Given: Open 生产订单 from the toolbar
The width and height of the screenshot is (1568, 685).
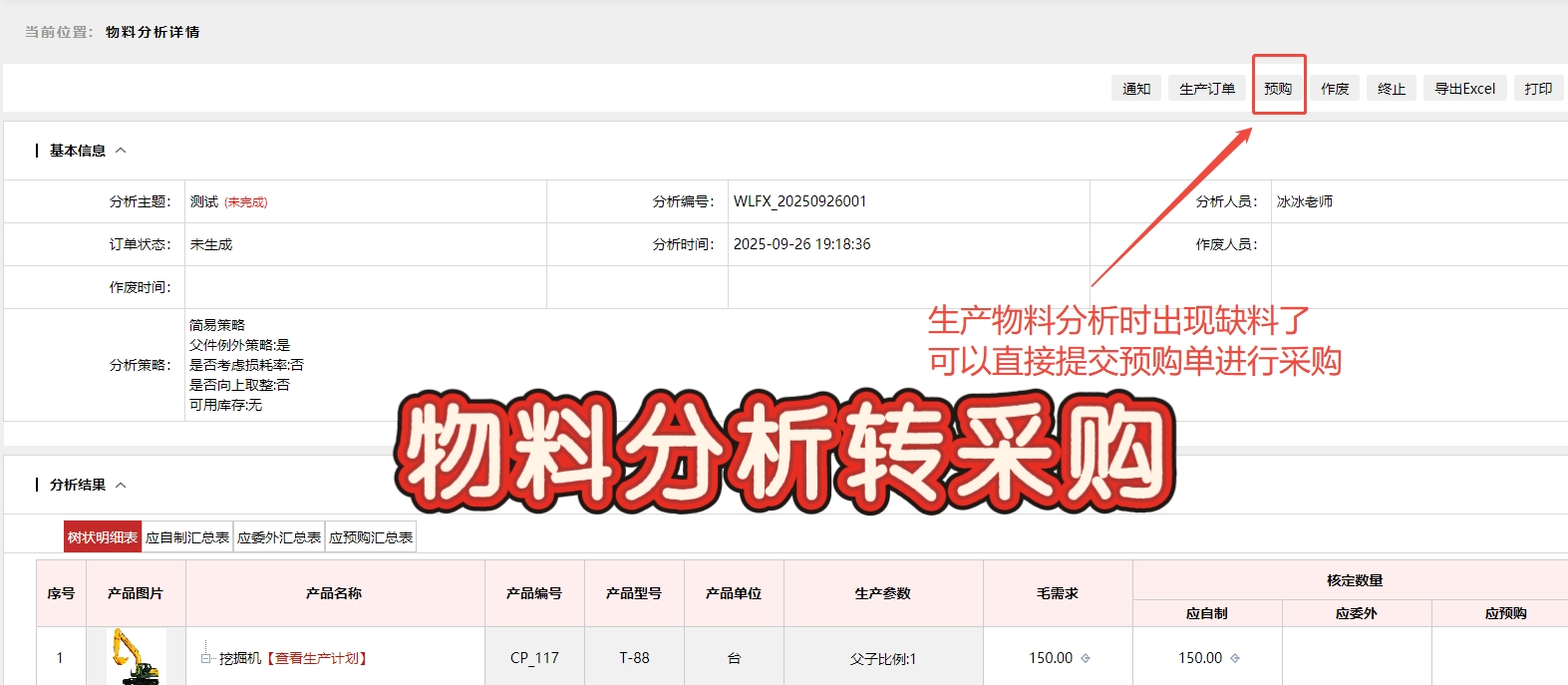Looking at the screenshot, I should click(1207, 89).
